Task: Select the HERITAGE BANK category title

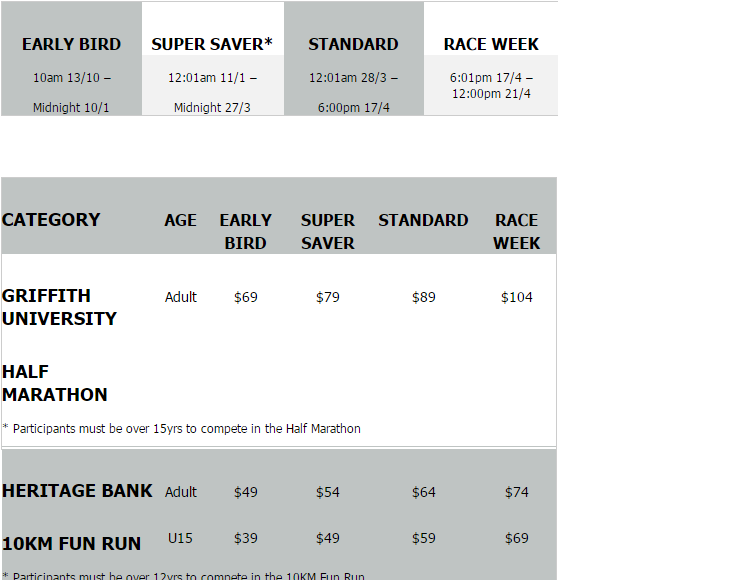Action: (77, 491)
